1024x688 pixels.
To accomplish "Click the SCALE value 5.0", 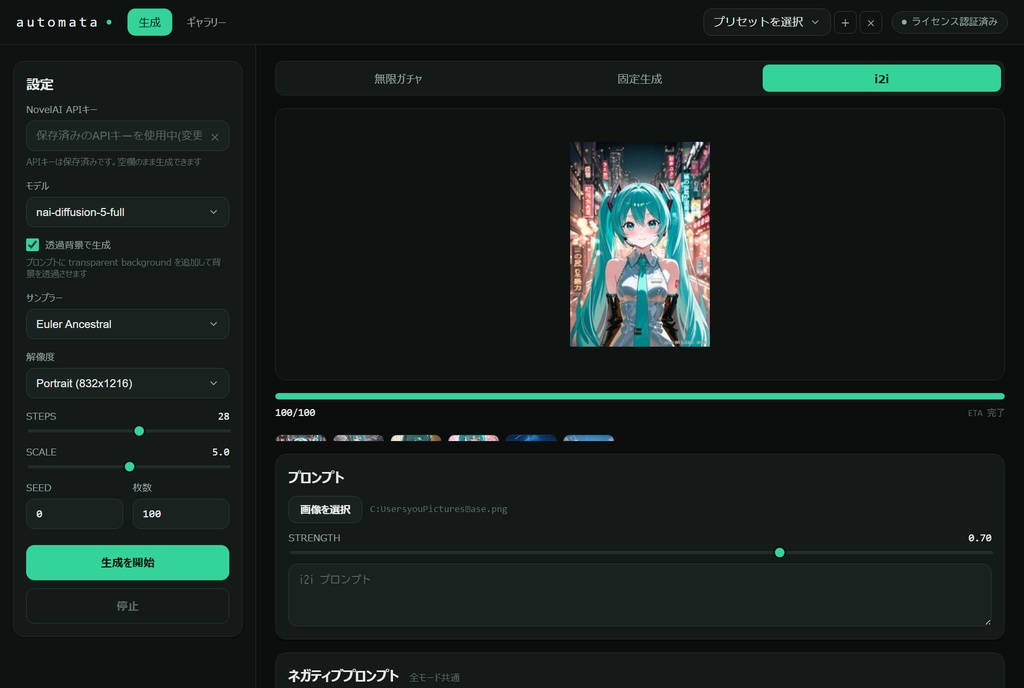I will 221,452.
